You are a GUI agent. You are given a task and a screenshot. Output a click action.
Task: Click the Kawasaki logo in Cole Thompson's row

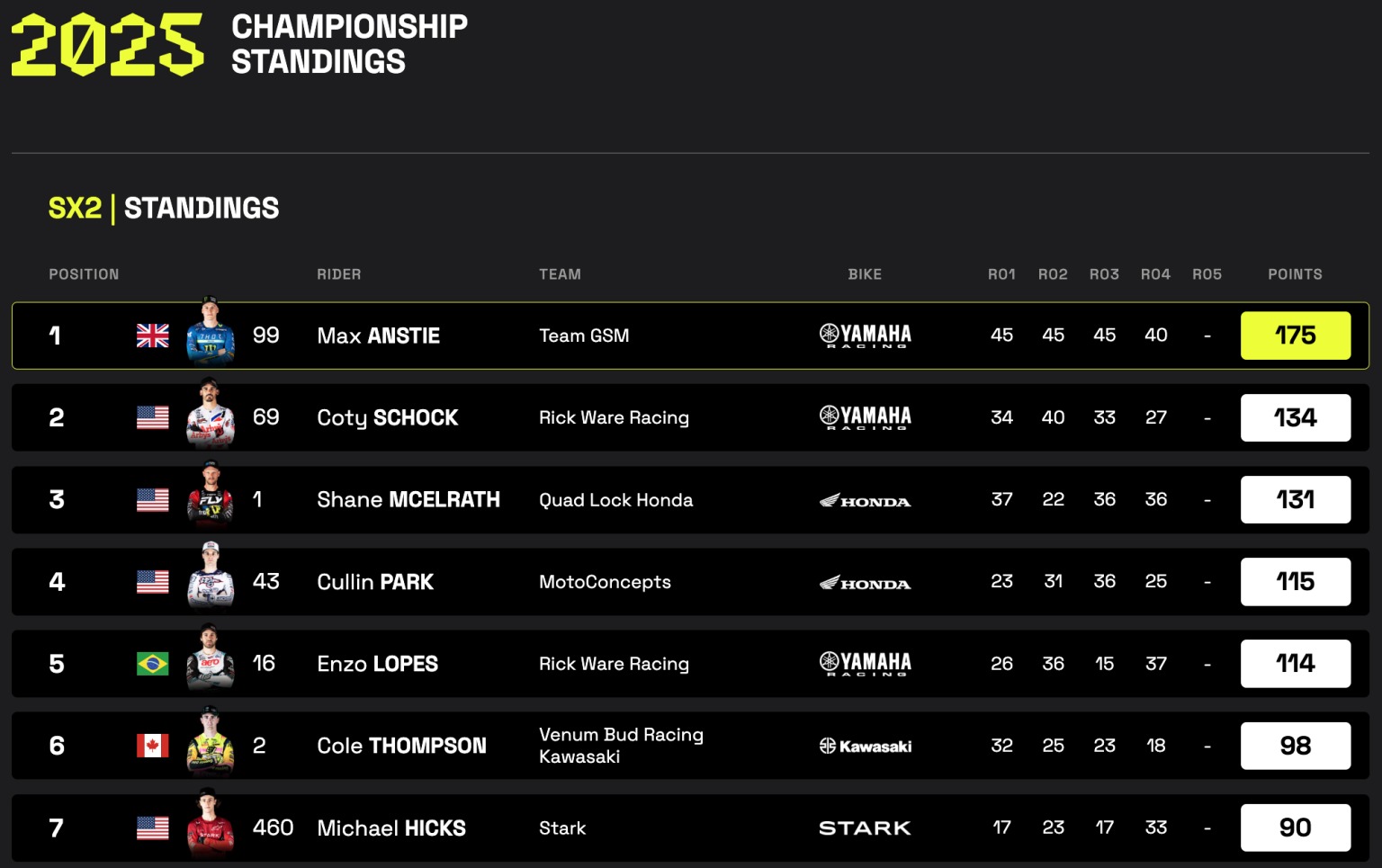(865, 746)
